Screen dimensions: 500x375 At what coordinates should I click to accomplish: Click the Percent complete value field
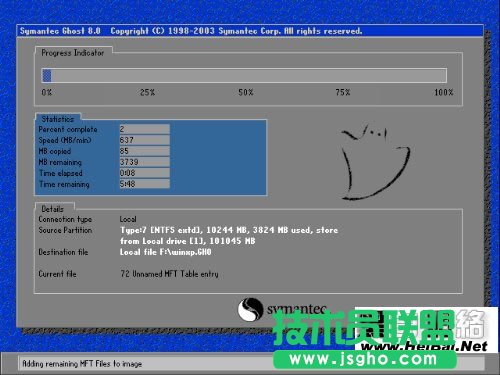coord(144,129)
